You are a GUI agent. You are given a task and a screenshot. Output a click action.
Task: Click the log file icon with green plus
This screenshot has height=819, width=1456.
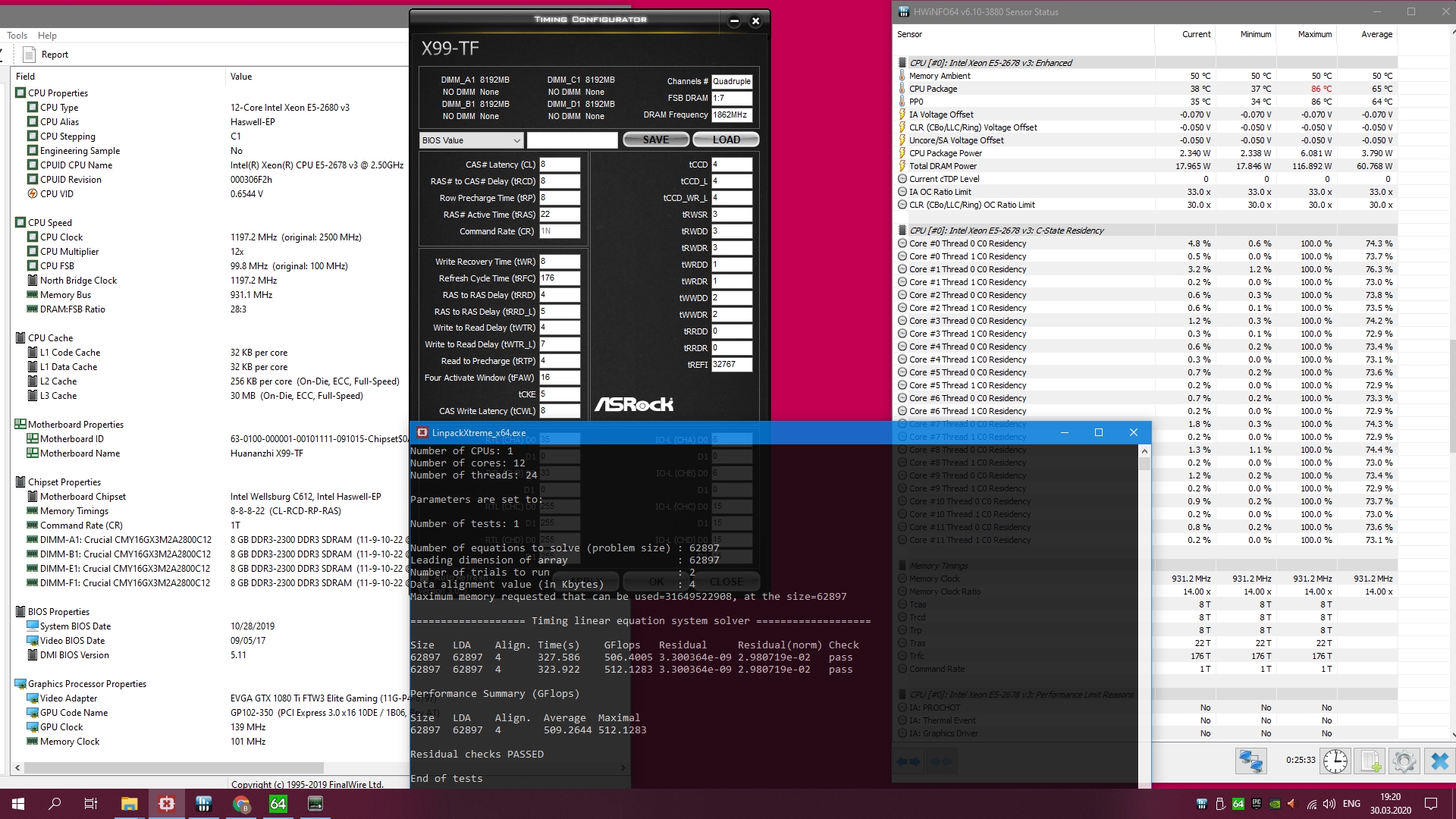tap(1370, 761)
